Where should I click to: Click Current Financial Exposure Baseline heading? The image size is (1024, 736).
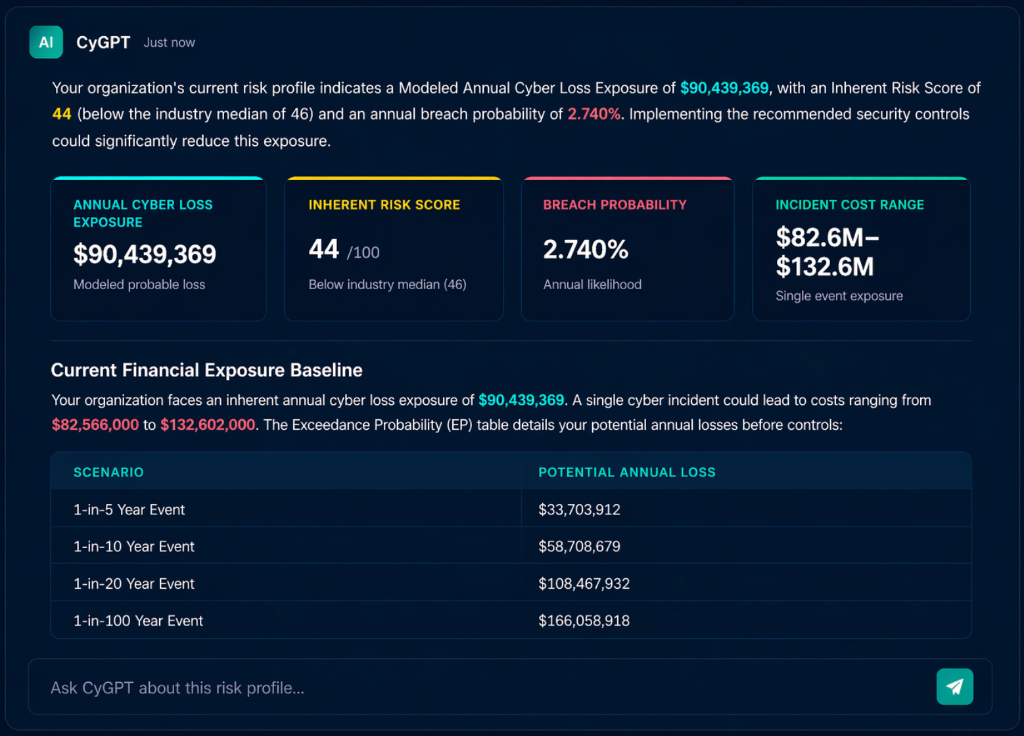coord(206,370)
